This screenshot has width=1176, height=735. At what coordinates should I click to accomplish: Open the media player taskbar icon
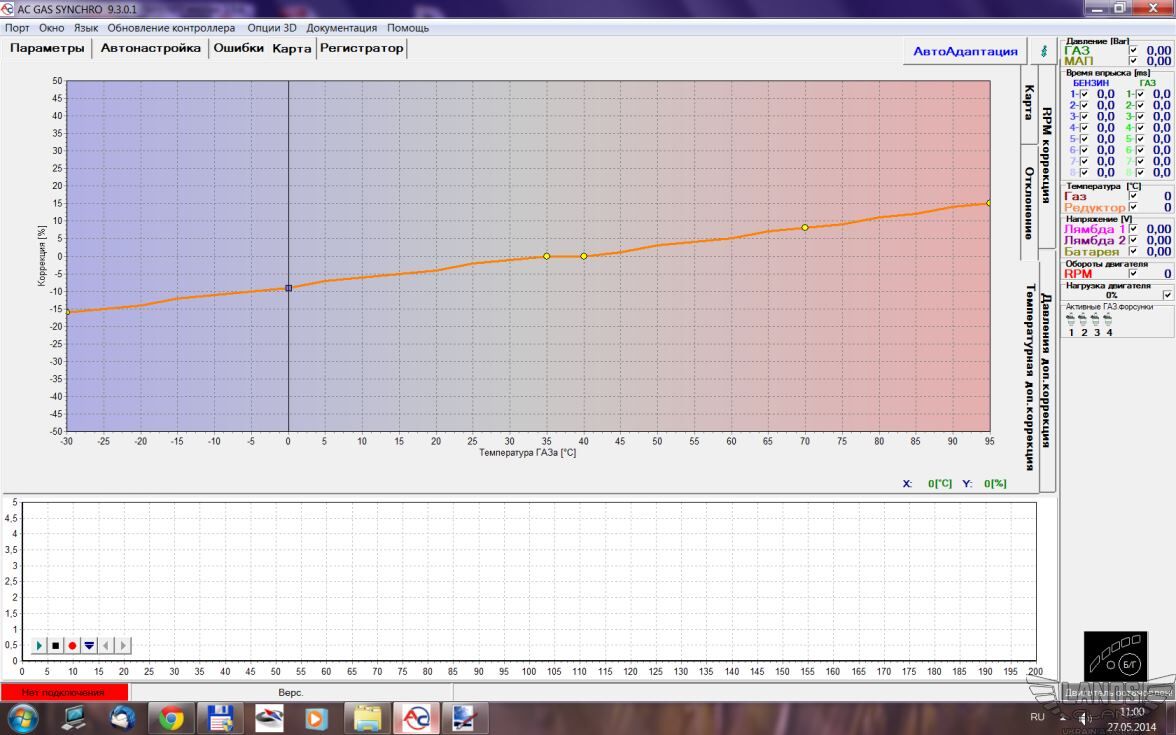click(318, 718)
